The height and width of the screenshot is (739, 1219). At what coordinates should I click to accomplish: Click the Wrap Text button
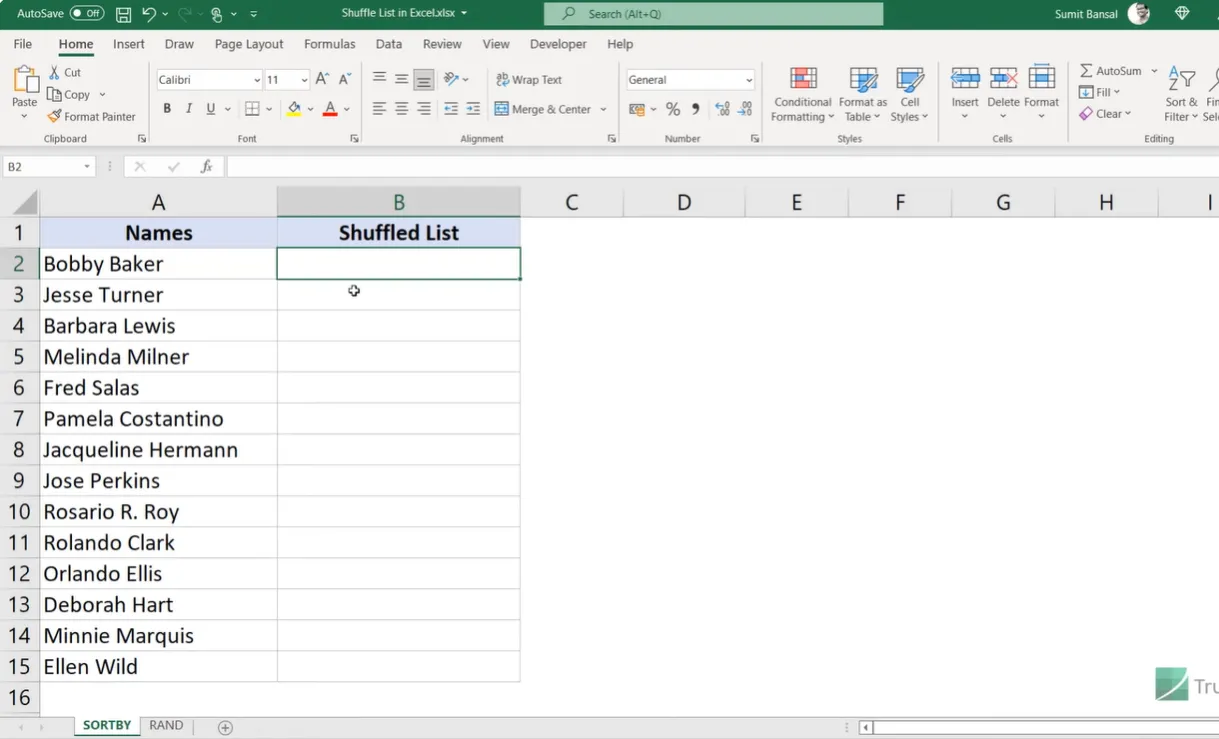click(529, 80)
